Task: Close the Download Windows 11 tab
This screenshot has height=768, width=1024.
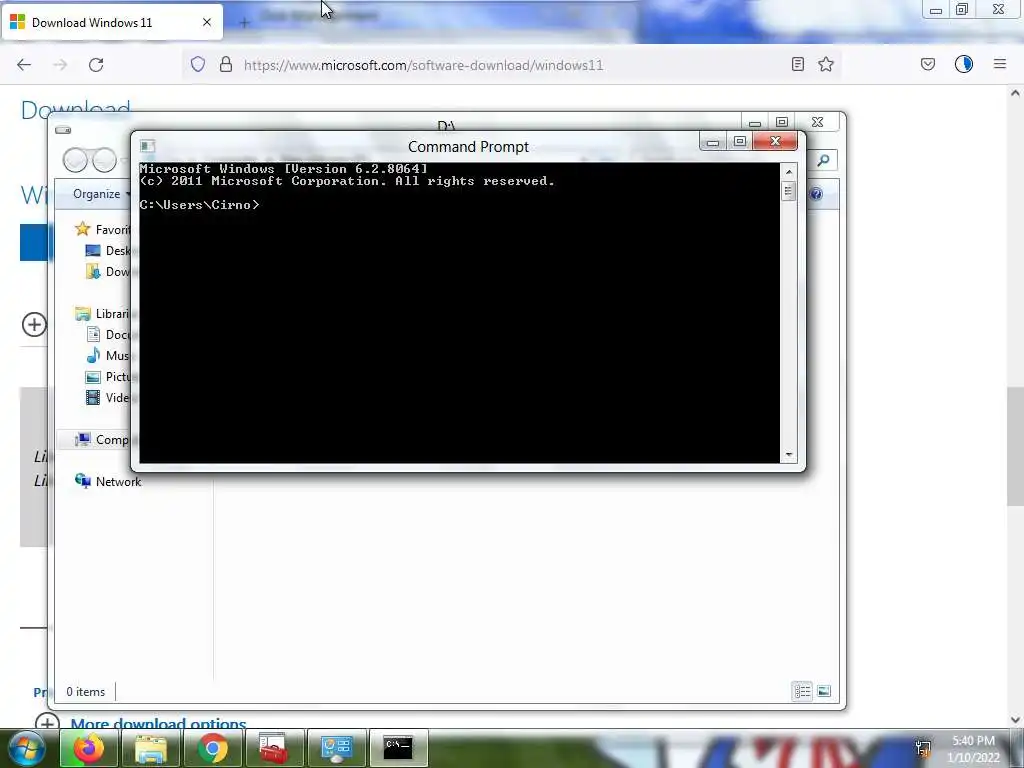Action: point(207,22)
